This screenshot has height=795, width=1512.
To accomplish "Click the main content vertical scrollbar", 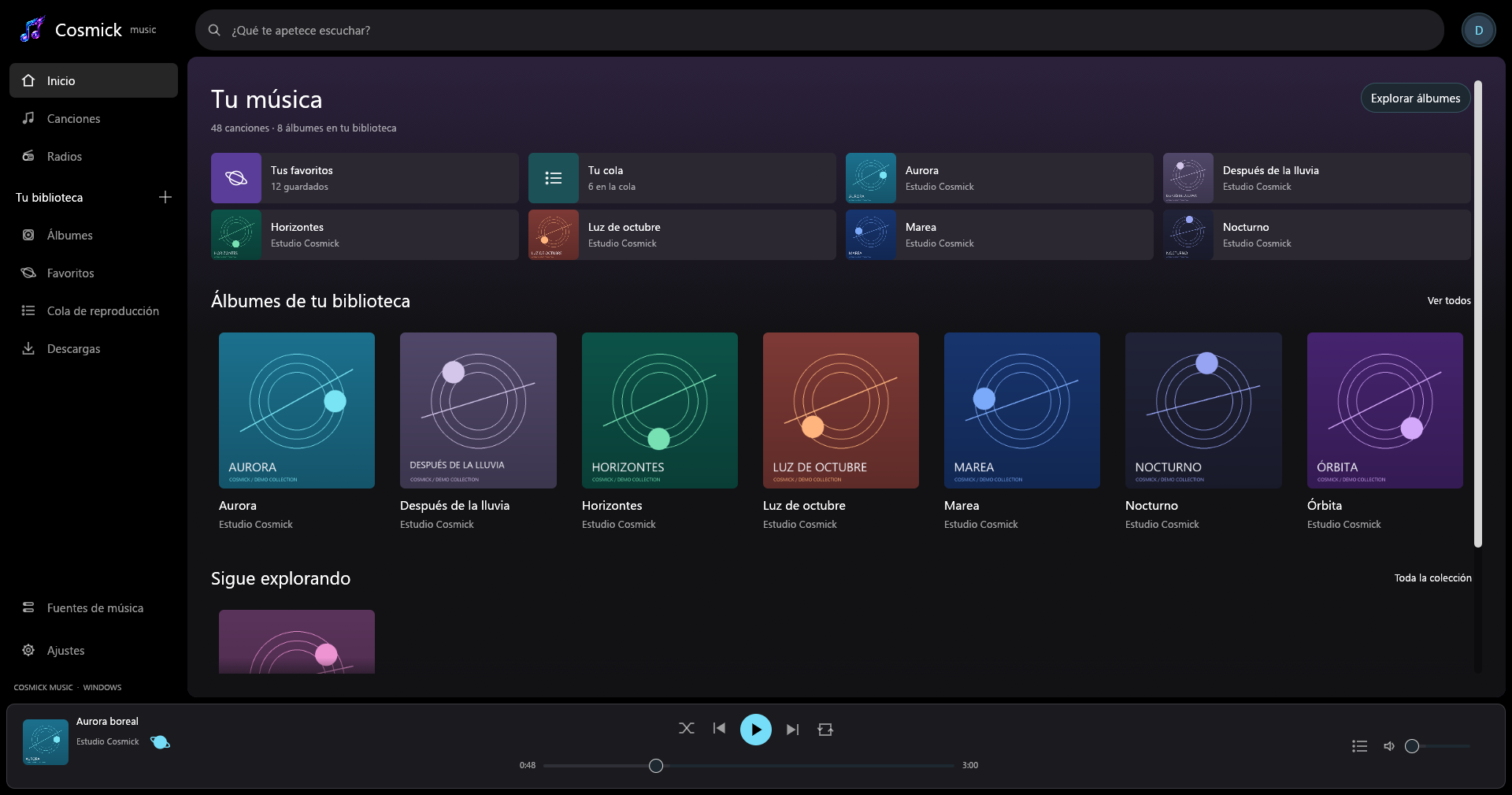I will tap(1478, 314).
